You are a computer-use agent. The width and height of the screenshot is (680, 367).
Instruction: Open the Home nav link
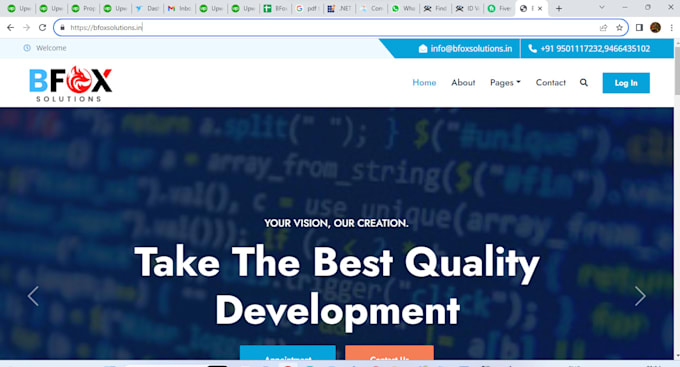(424, 82)
